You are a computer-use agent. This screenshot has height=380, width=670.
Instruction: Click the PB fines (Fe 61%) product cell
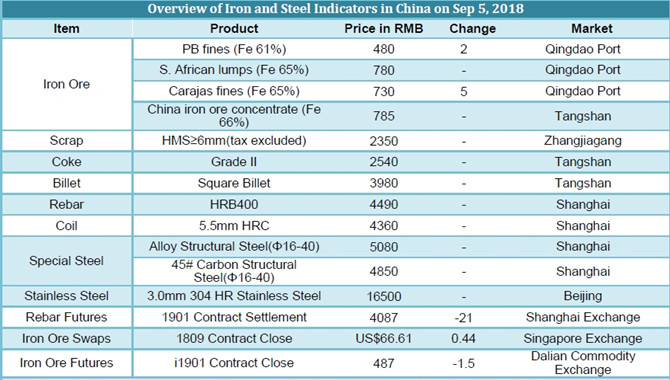234,49
